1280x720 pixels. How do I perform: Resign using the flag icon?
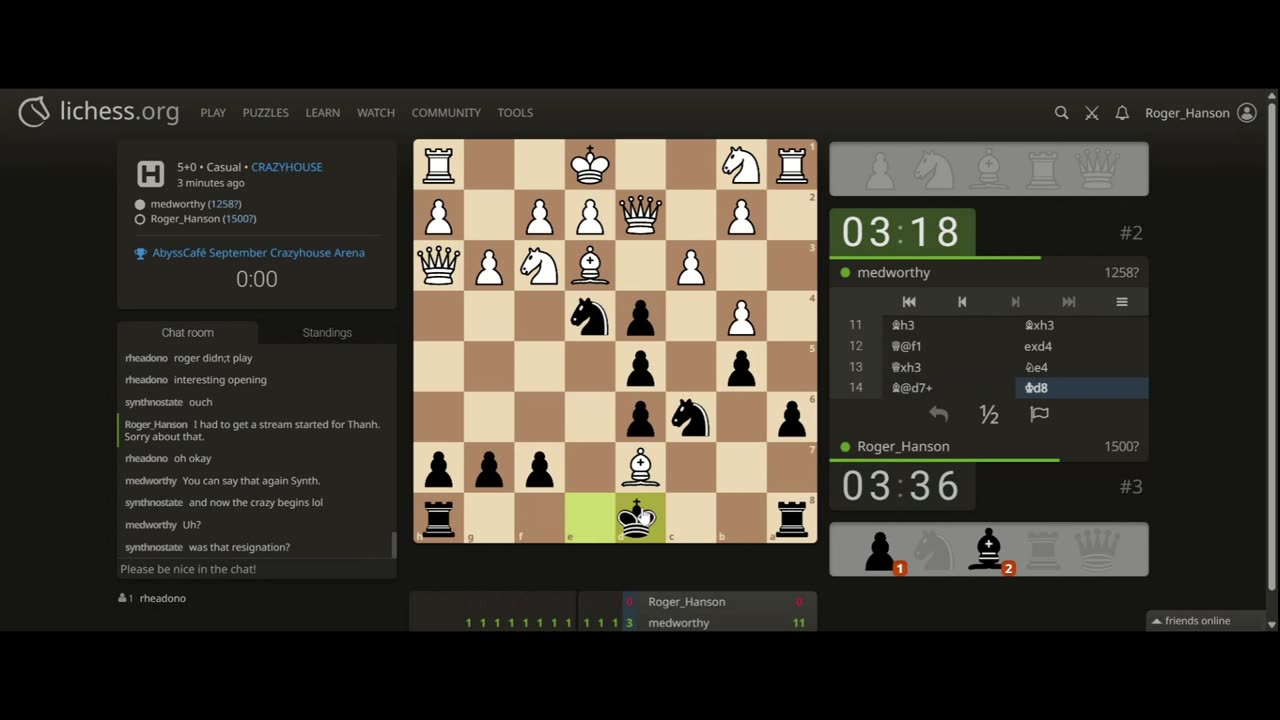tap(1040, 414)
